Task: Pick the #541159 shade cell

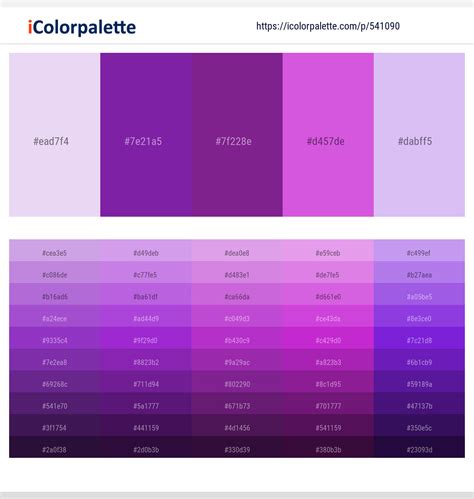Action: point(328,425)
